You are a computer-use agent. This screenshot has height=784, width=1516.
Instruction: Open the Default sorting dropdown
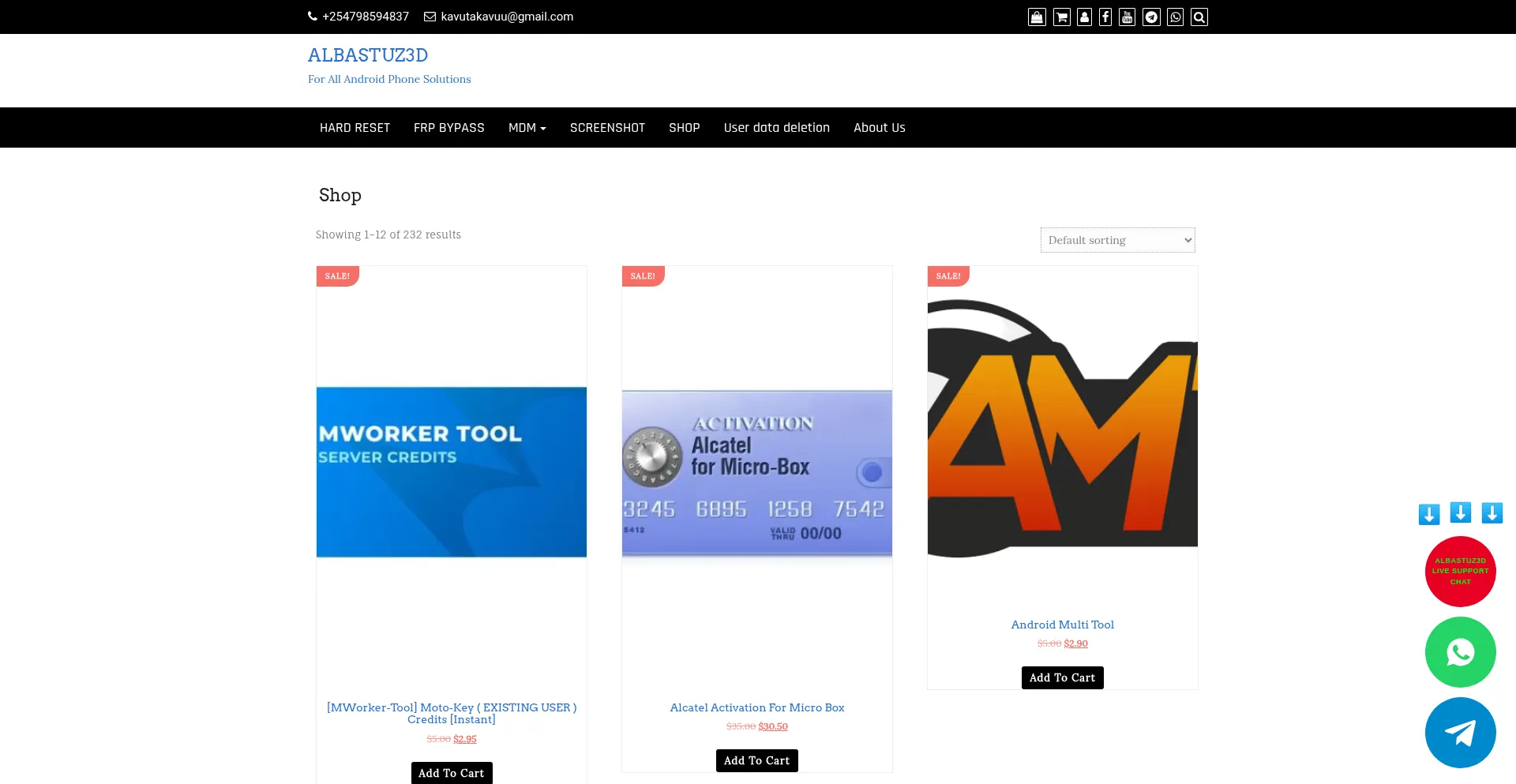click(x=1118, y=240)
